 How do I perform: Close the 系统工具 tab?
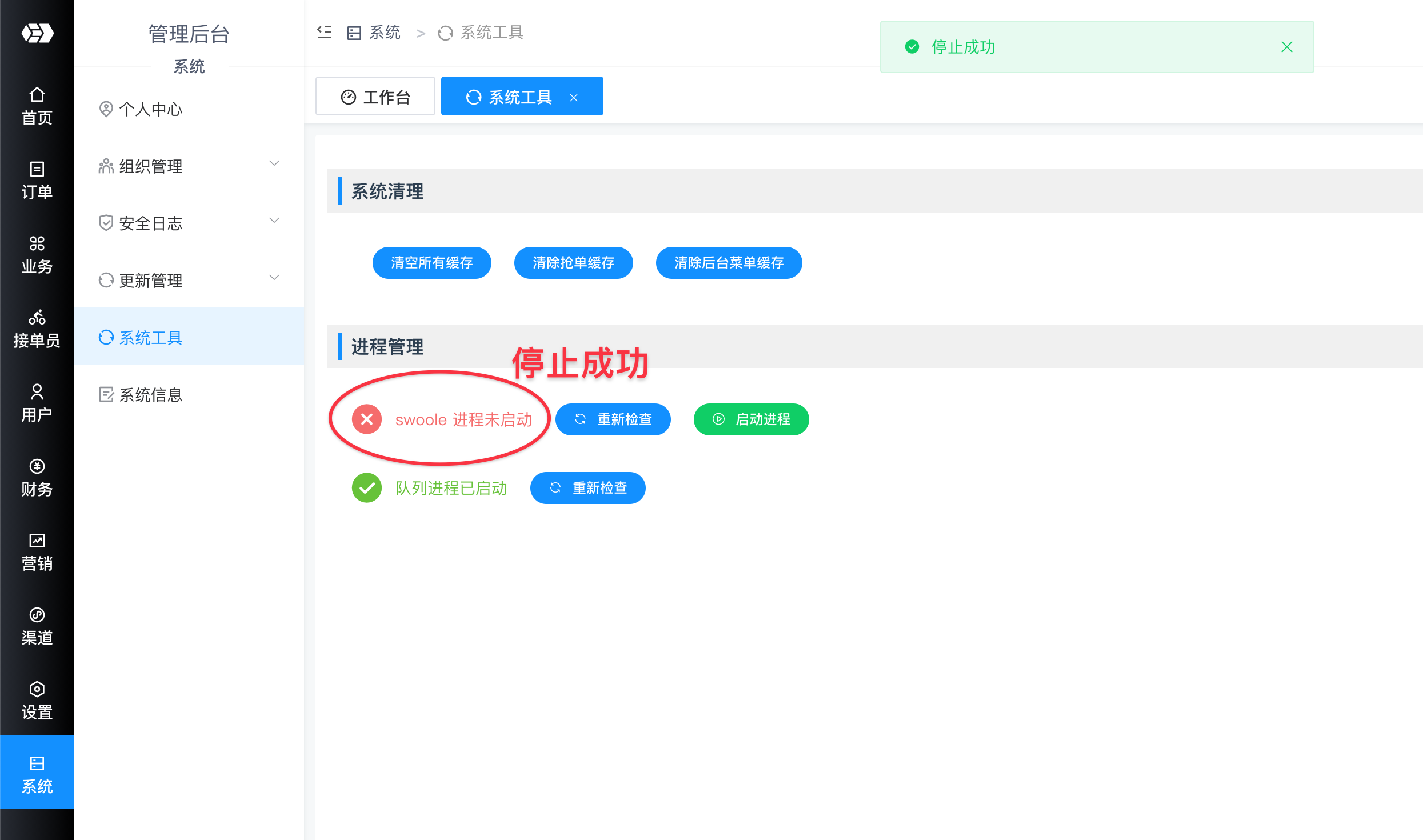pyautogui.click(x=574, y=98)
